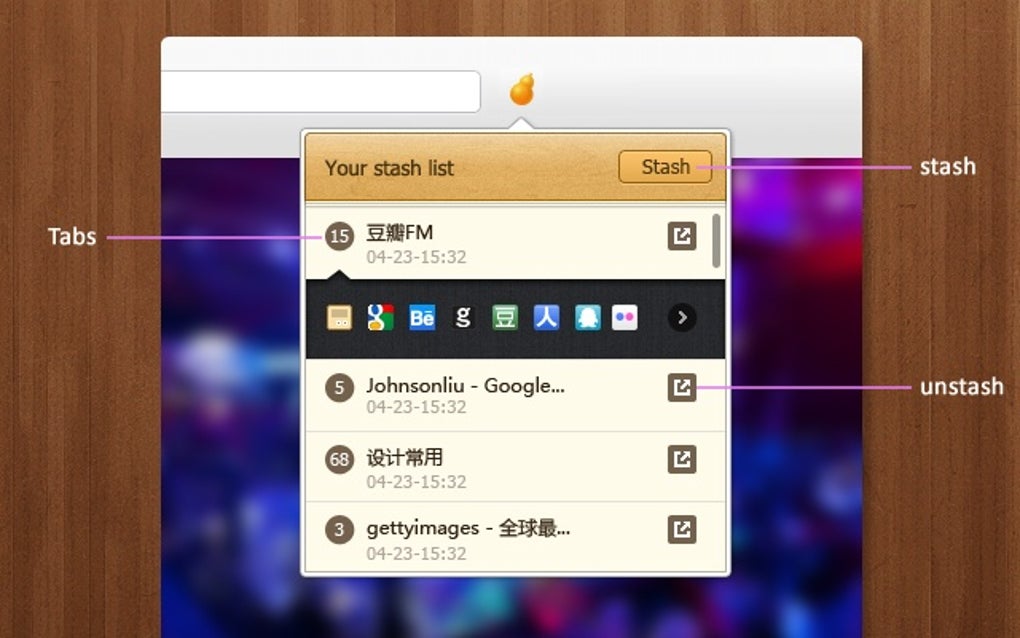This screenshot has height=638, width=1020.
Task: Unstash the 设计常用 group
Action: tap(681, 460)
